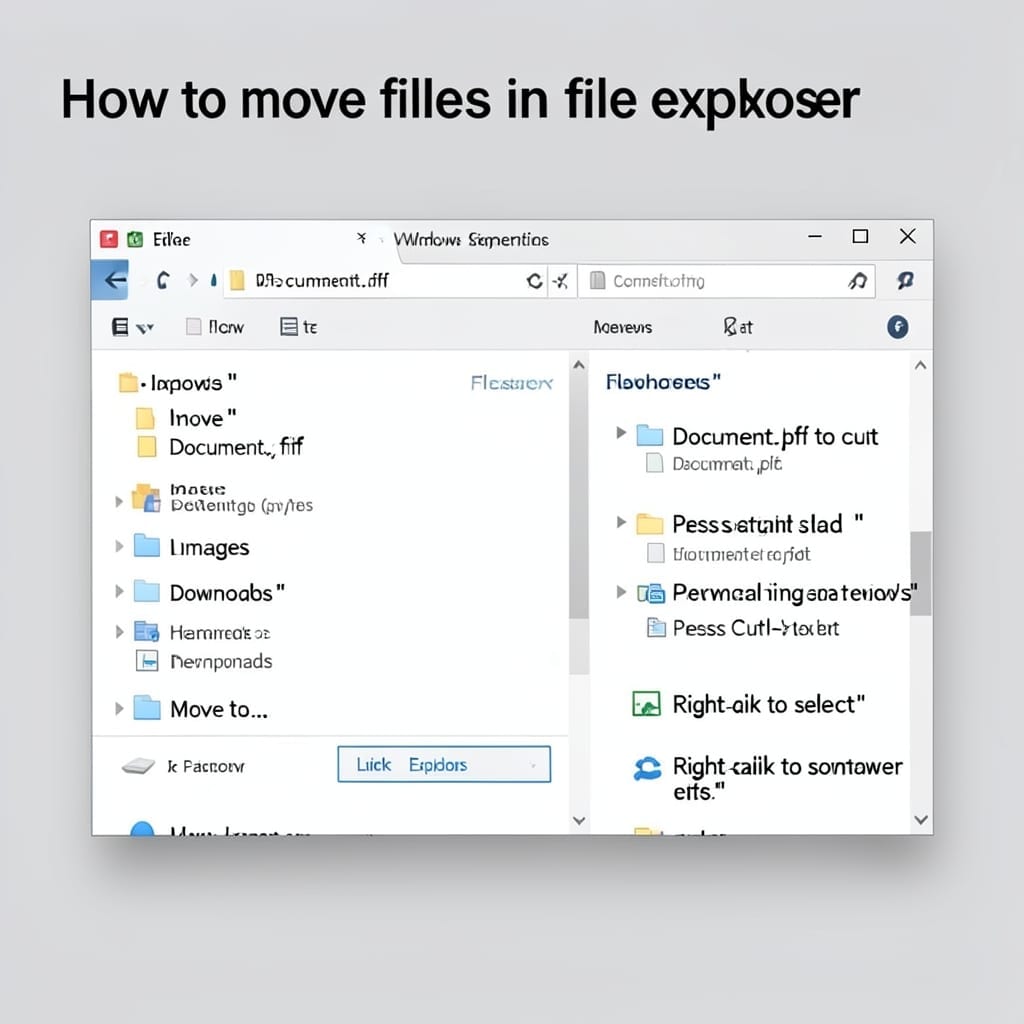Click the right pane scrollbar thumb

[921, 573]
